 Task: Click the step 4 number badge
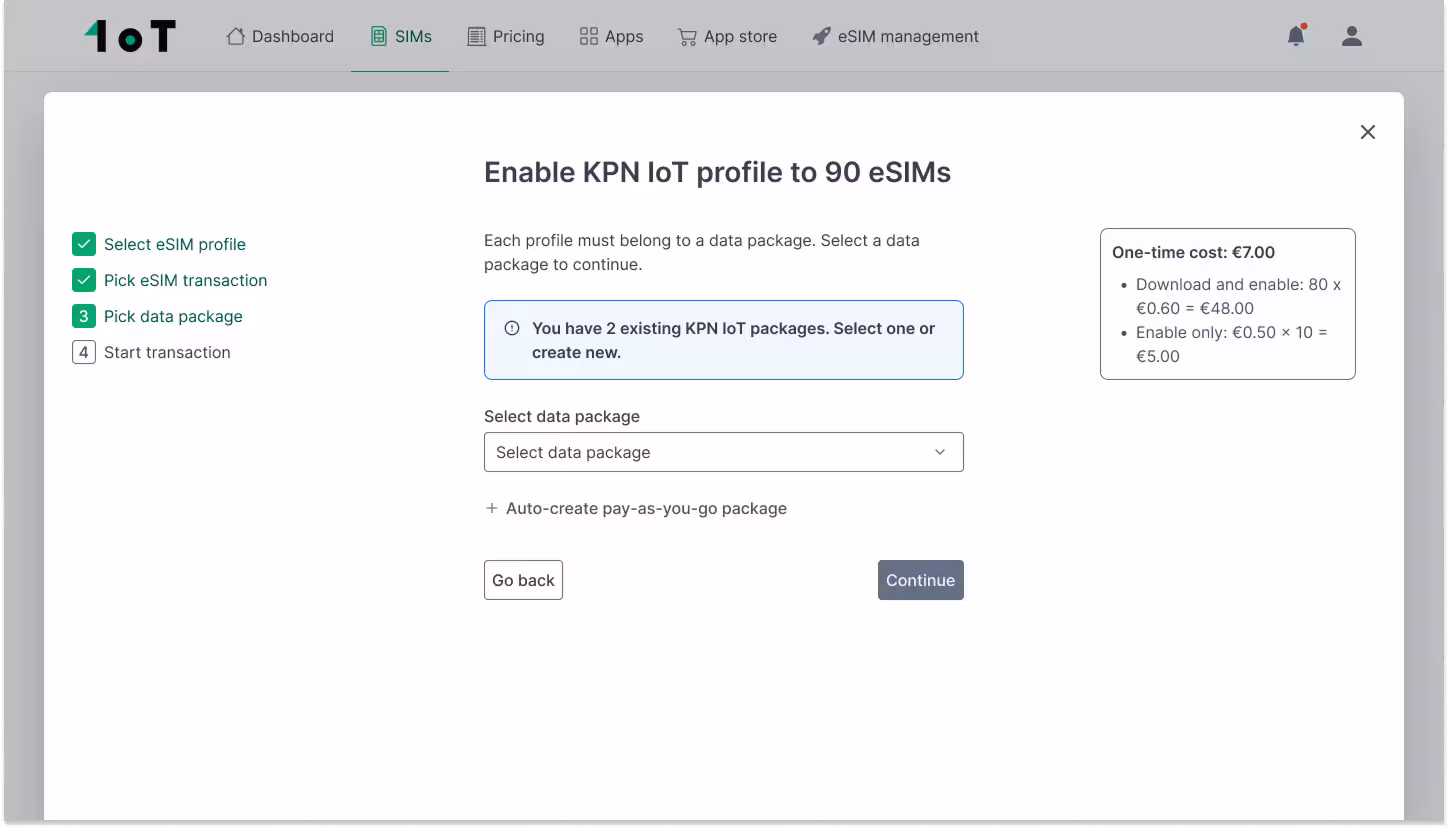[x=84, y=352]
